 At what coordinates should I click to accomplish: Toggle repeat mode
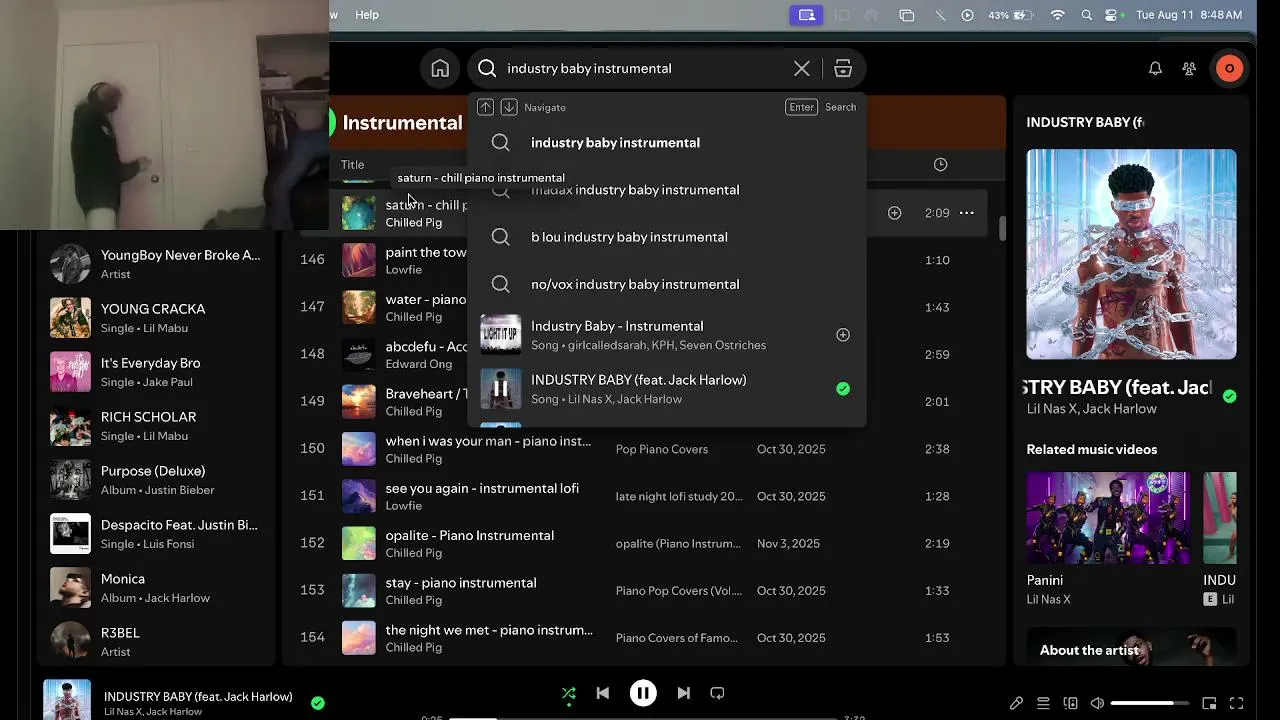tap(717, 693)
